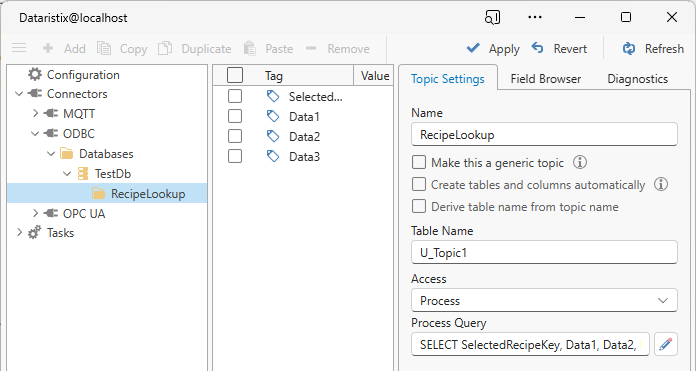696x371 pixels.
Task: Click the Process Query SELECT text field
Action: coord(530,344)
